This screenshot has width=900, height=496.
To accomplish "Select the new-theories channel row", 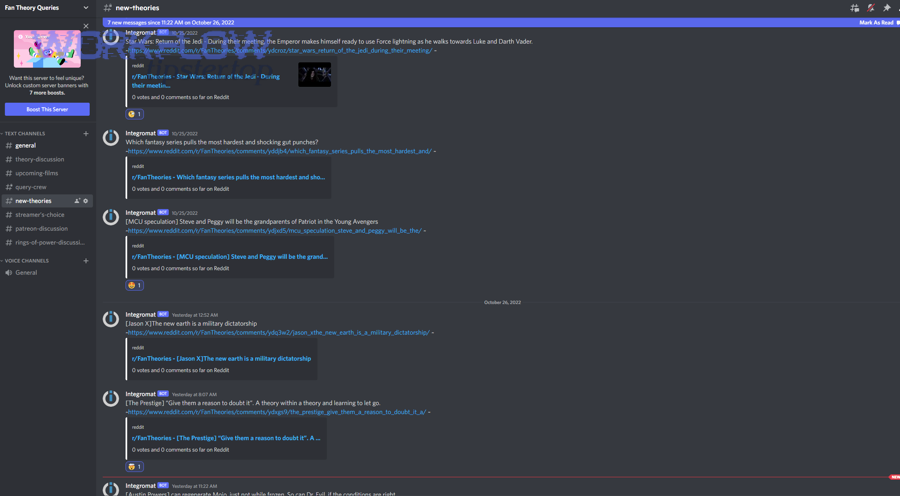I will (x=47, y=201).
